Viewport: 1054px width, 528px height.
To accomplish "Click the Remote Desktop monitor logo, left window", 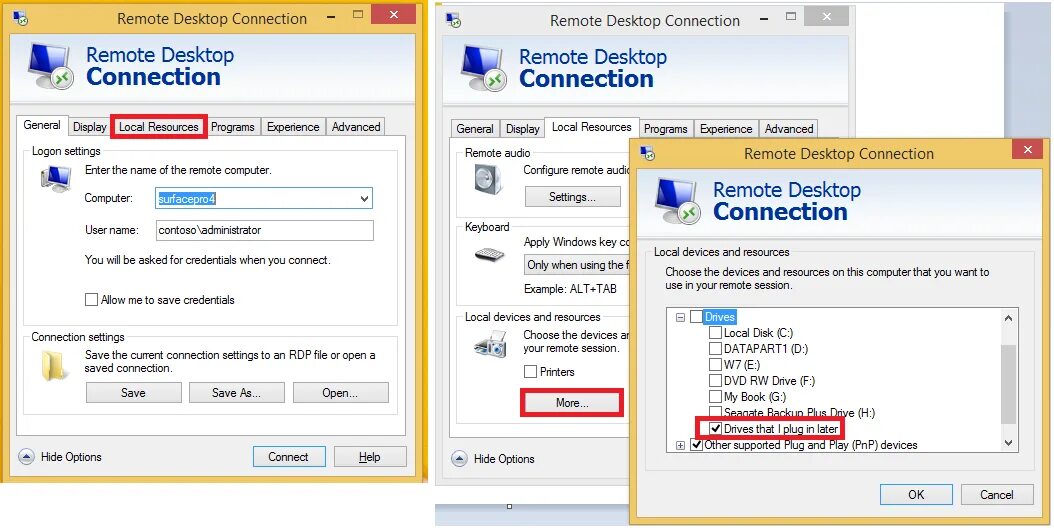I will click(50, 66).
